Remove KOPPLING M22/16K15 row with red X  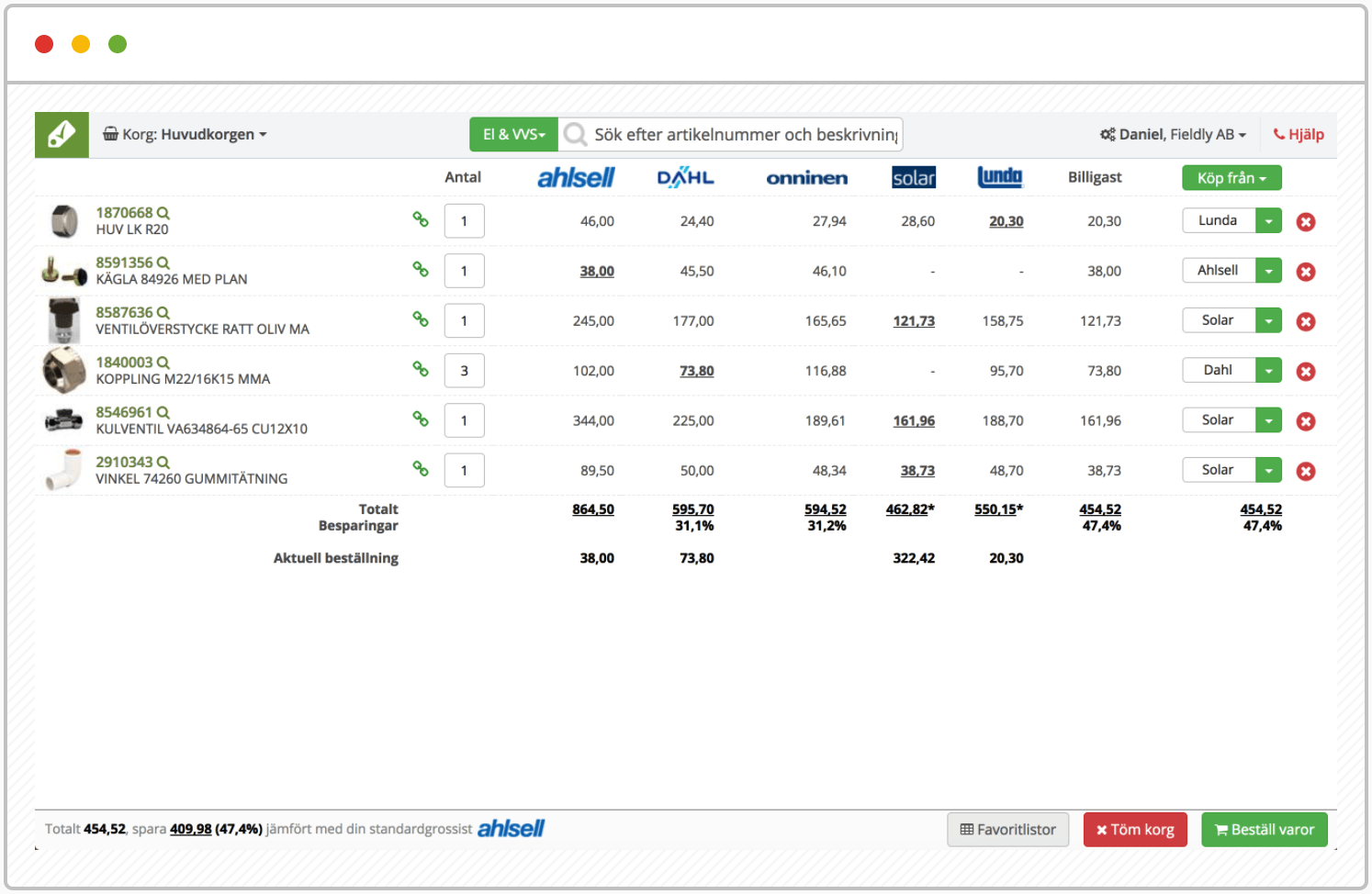1306,372
